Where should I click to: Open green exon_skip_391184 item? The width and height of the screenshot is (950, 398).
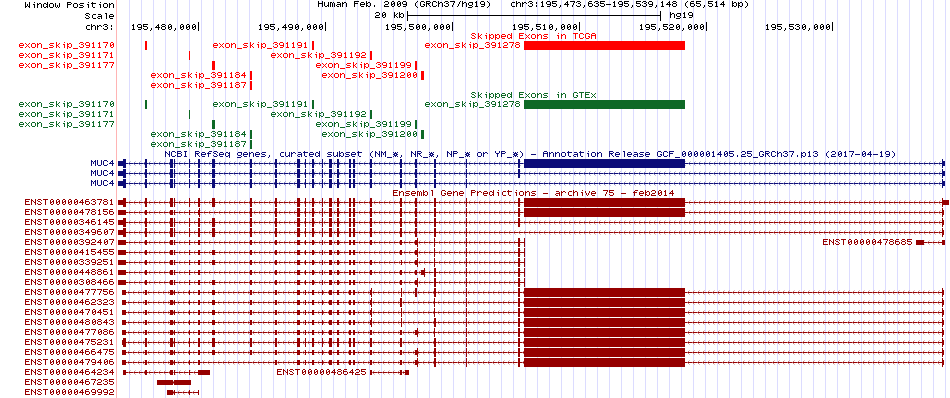198,134
